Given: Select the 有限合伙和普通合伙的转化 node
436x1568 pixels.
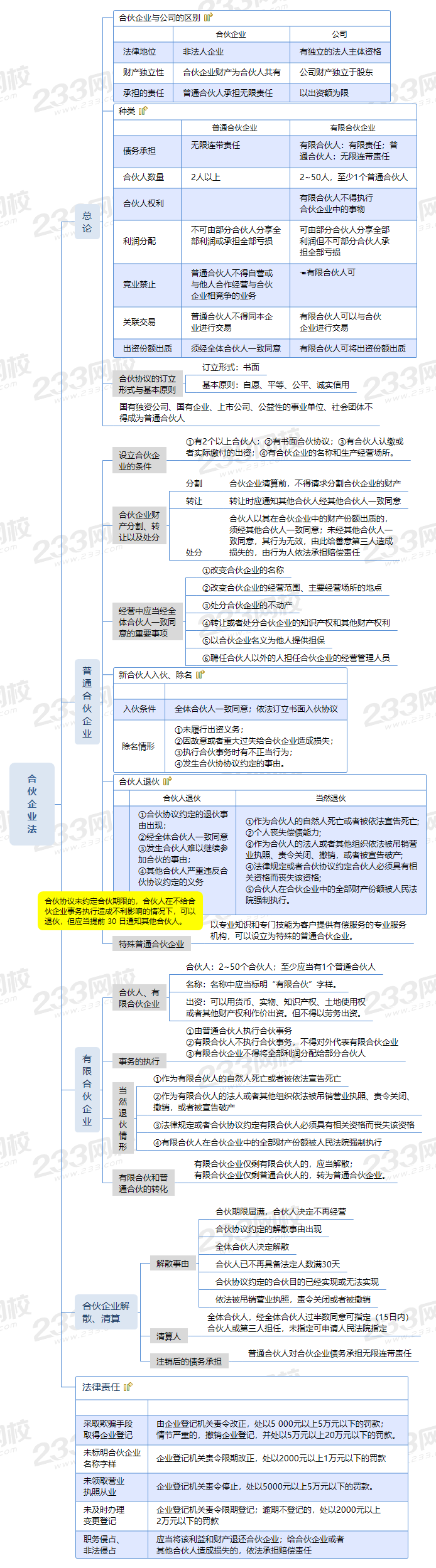Looking at the screenshot, I should tap(144, 1183).
